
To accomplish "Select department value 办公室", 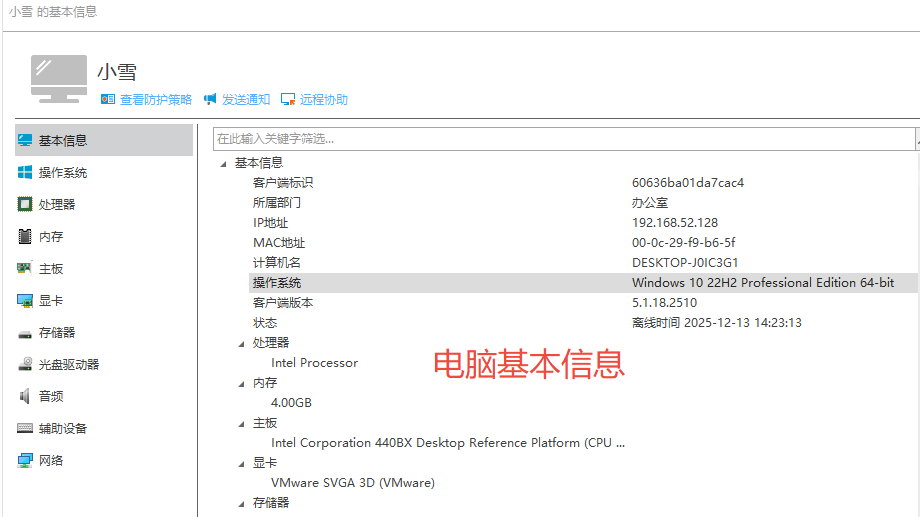I will [x=650, y=202].
